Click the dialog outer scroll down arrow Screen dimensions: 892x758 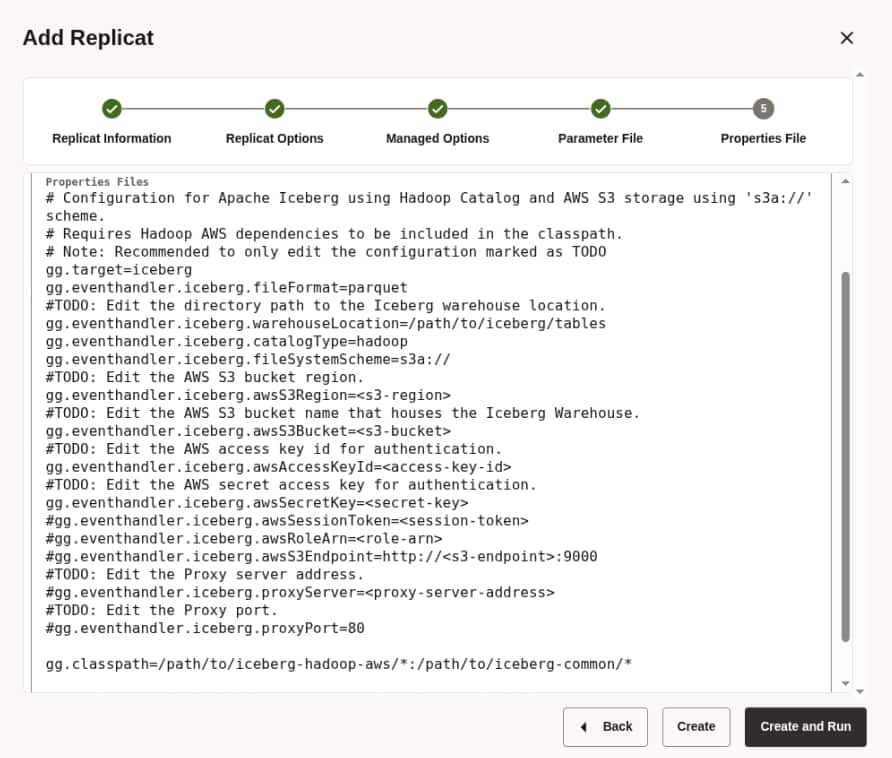click(x=860, y=691)
